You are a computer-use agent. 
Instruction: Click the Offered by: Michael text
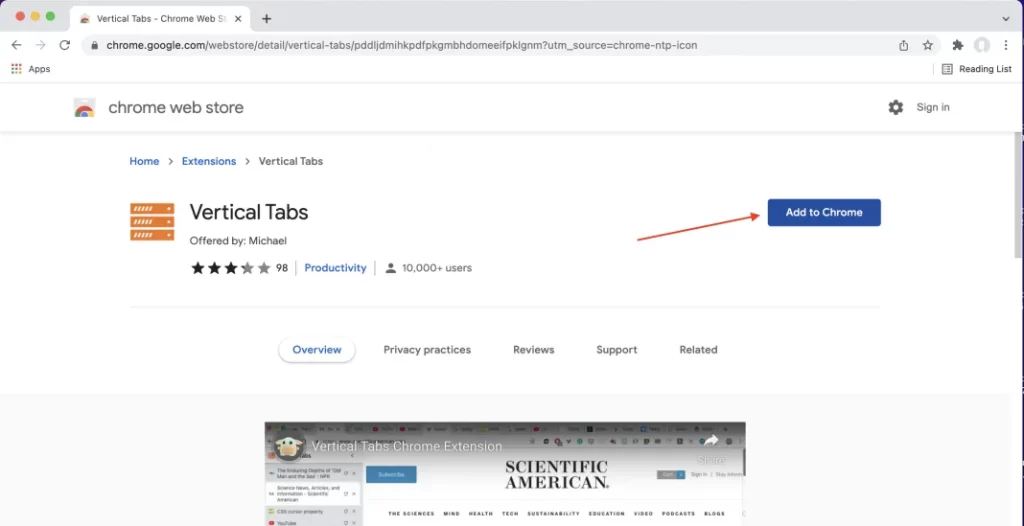[x=238, y=240]
